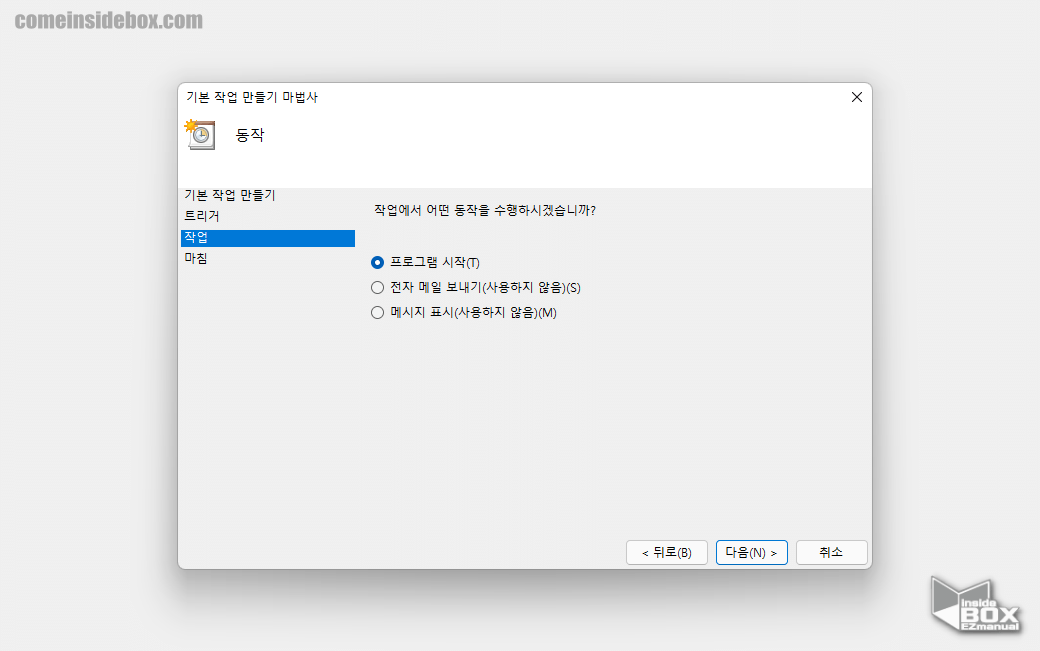Viewport: 1040px width, 651px height.
Task: Select 메시지 표시 option
Action: coord(377,312)
